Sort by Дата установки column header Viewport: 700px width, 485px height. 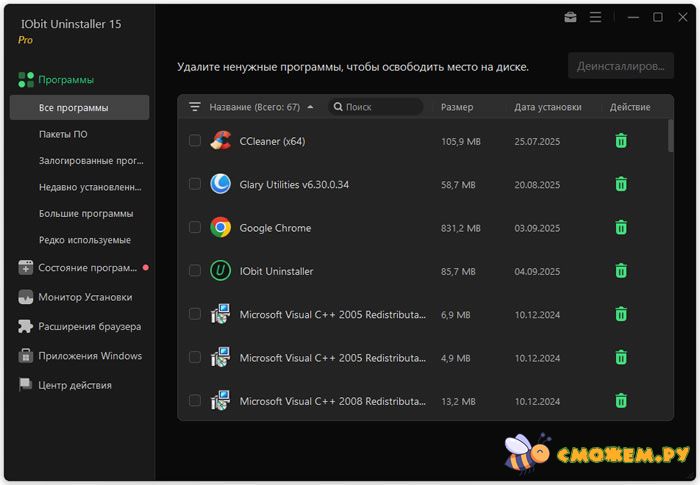(x=548, y=107)
